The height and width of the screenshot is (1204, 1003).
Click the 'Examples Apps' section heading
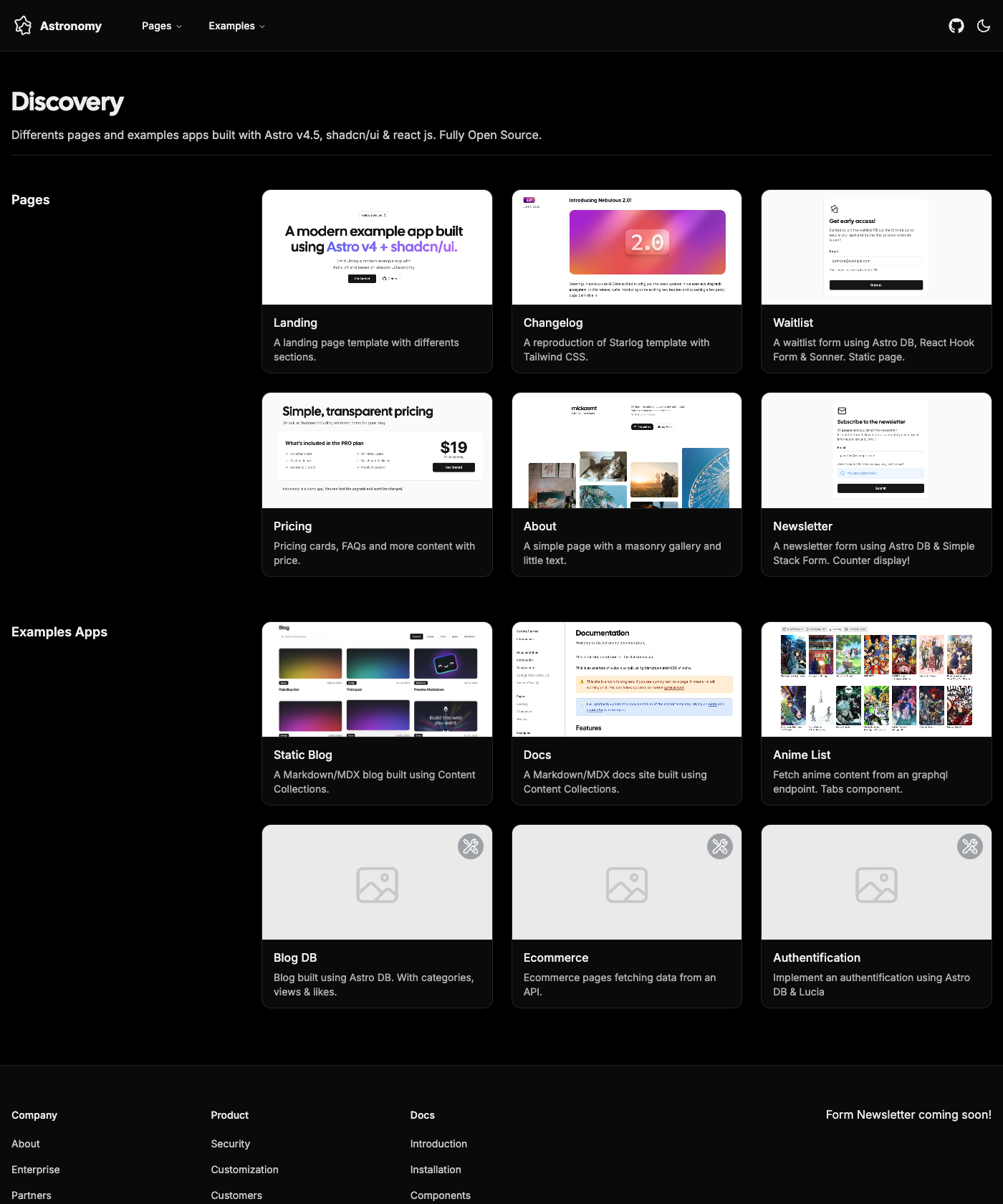pos(59,632)
